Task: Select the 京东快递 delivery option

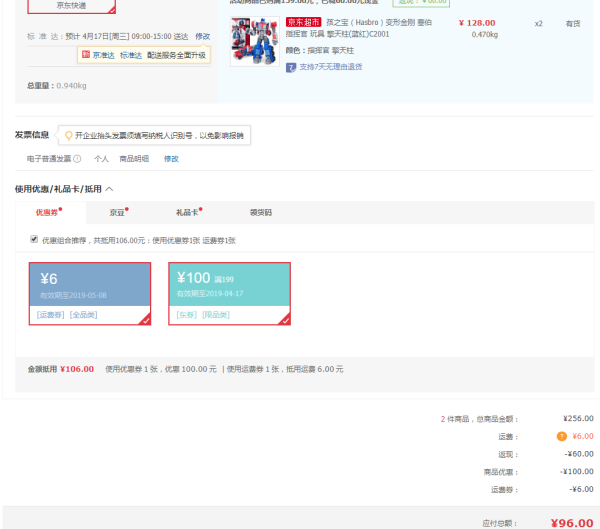Action: (x=72, y=6)
